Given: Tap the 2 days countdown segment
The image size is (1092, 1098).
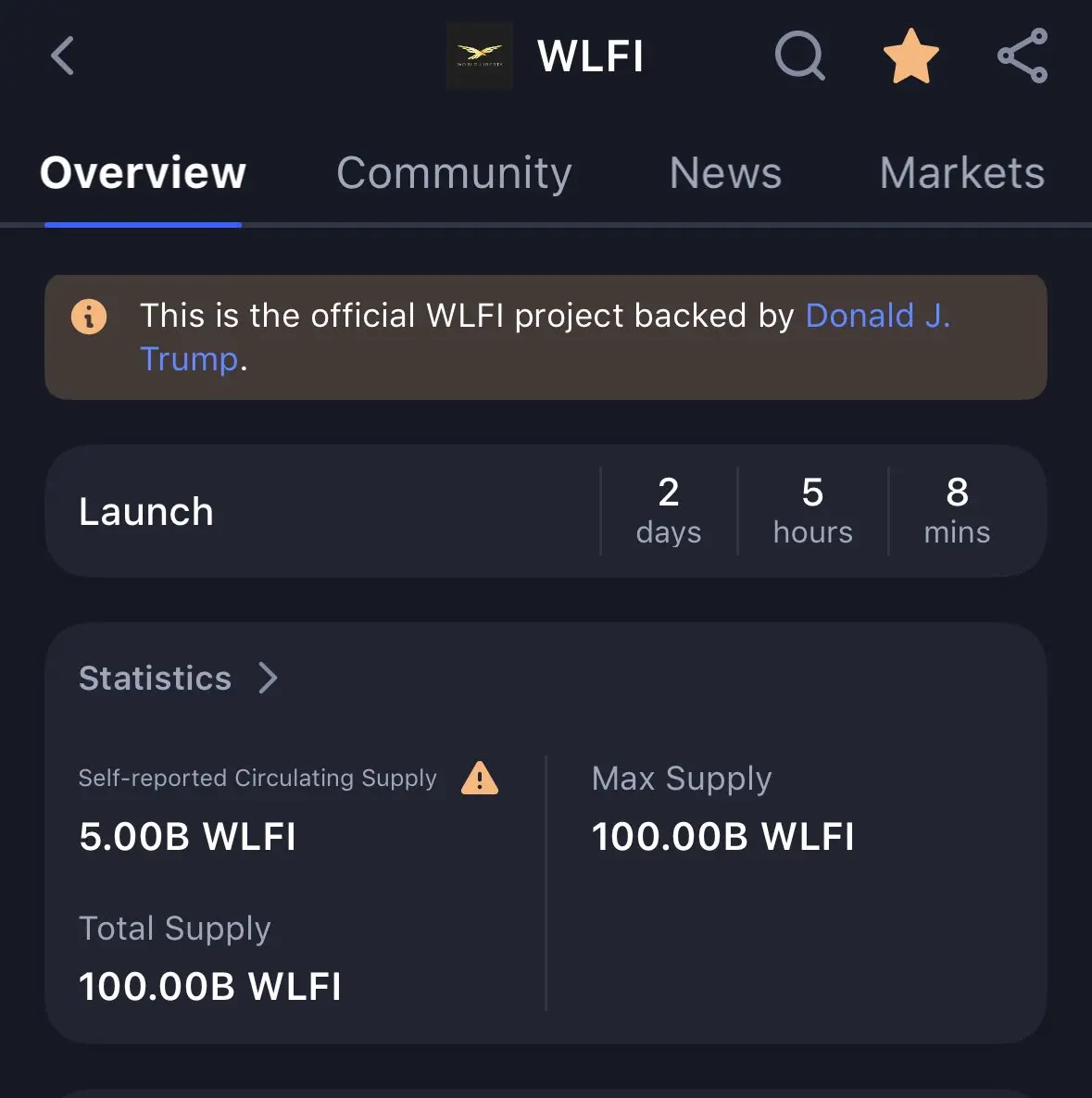Looking at the screenshot, I should click(x=668, y=511).
